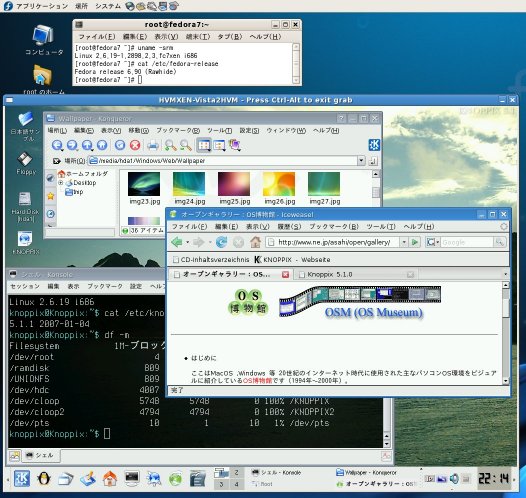Launch terminal icon in KDE panel
Viewport: 526px width, 498px height.
[132, 479]
